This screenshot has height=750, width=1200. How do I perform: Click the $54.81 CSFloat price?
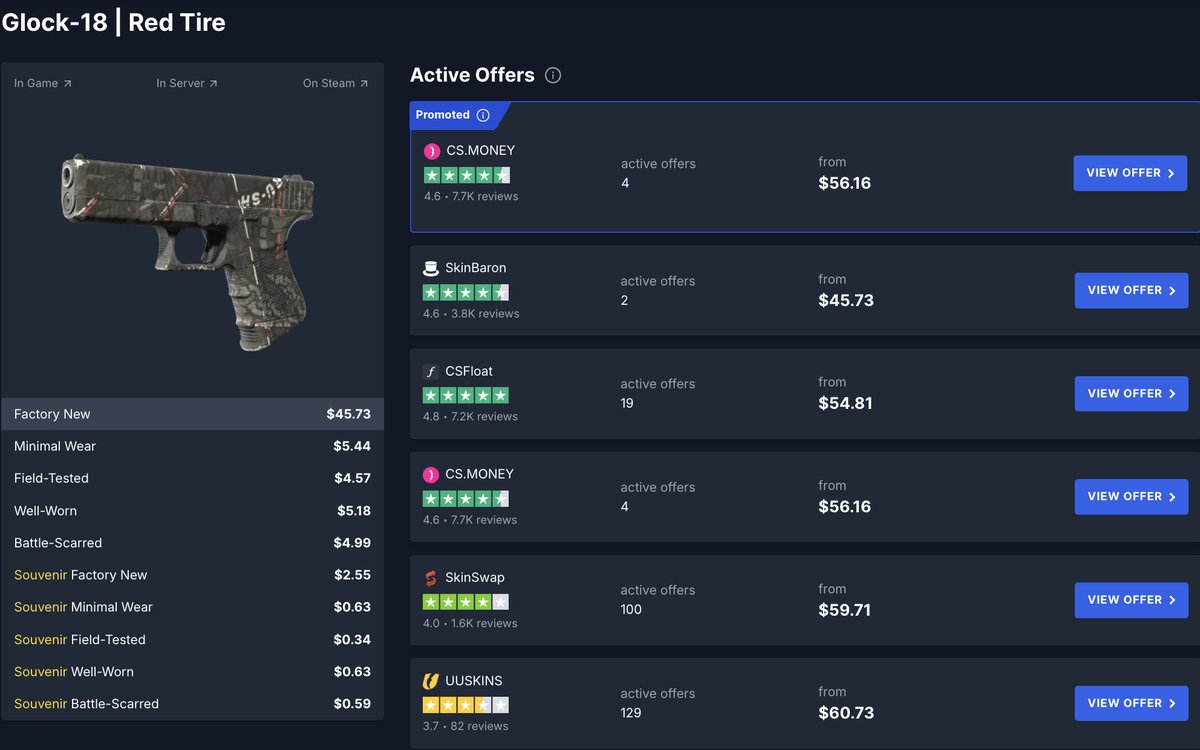point(845,404)
